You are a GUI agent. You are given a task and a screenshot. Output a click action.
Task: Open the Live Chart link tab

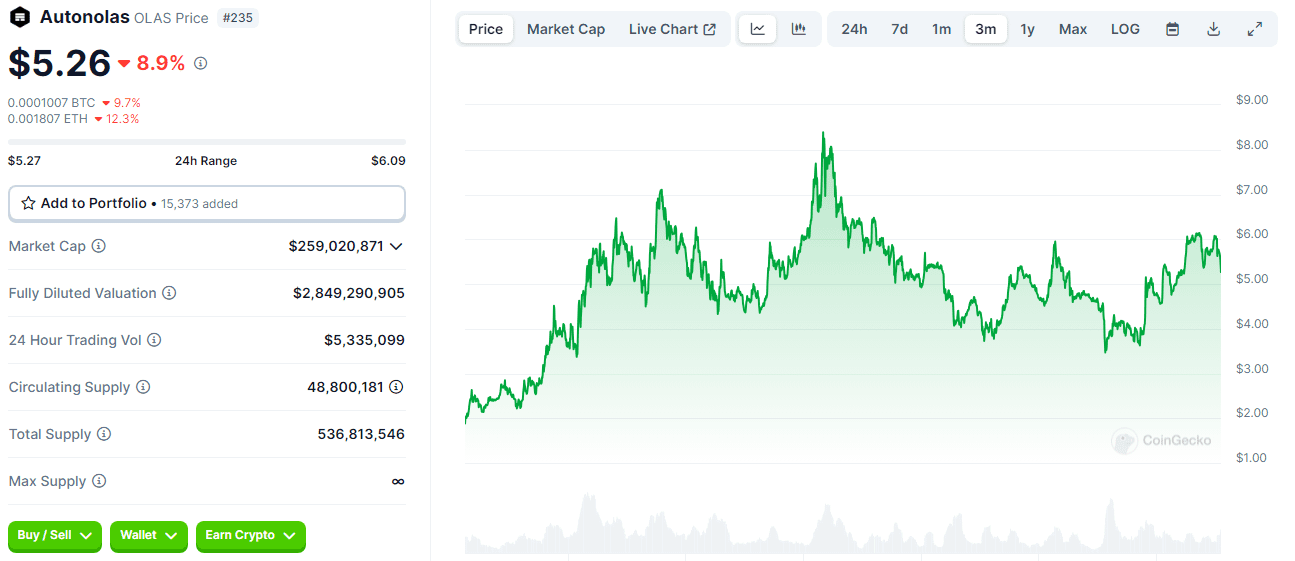672,29
